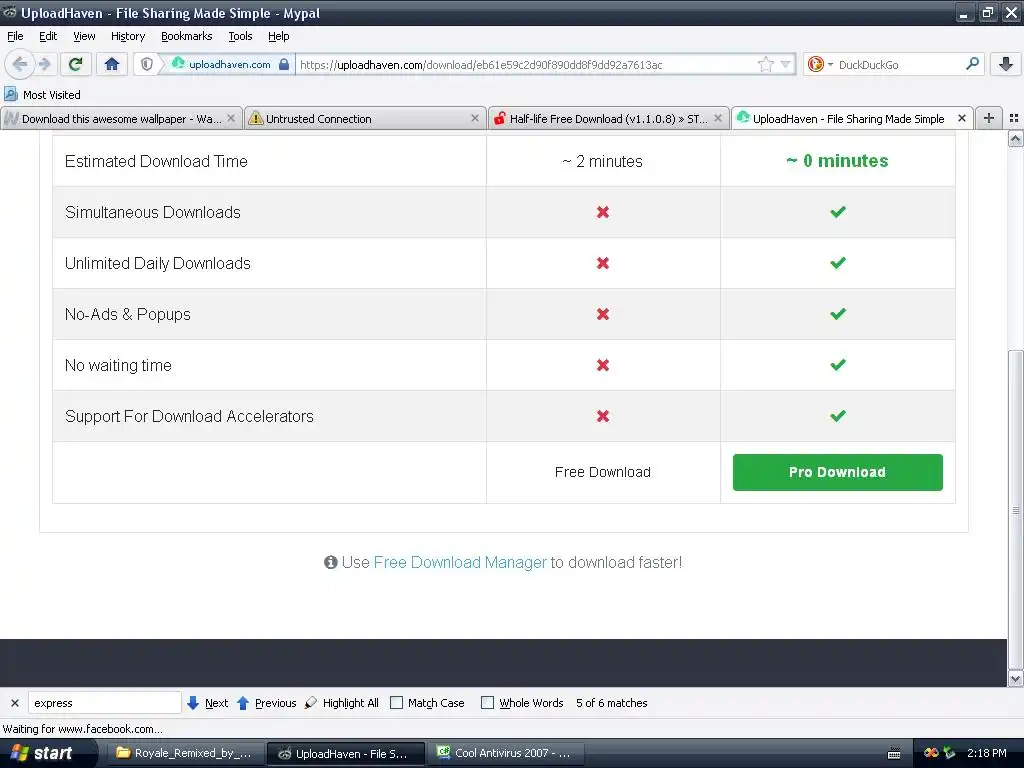The width and height of the screenshot is (1024, 768).
Task: Open the Free Download Manager link
Action: coord(460,562)
